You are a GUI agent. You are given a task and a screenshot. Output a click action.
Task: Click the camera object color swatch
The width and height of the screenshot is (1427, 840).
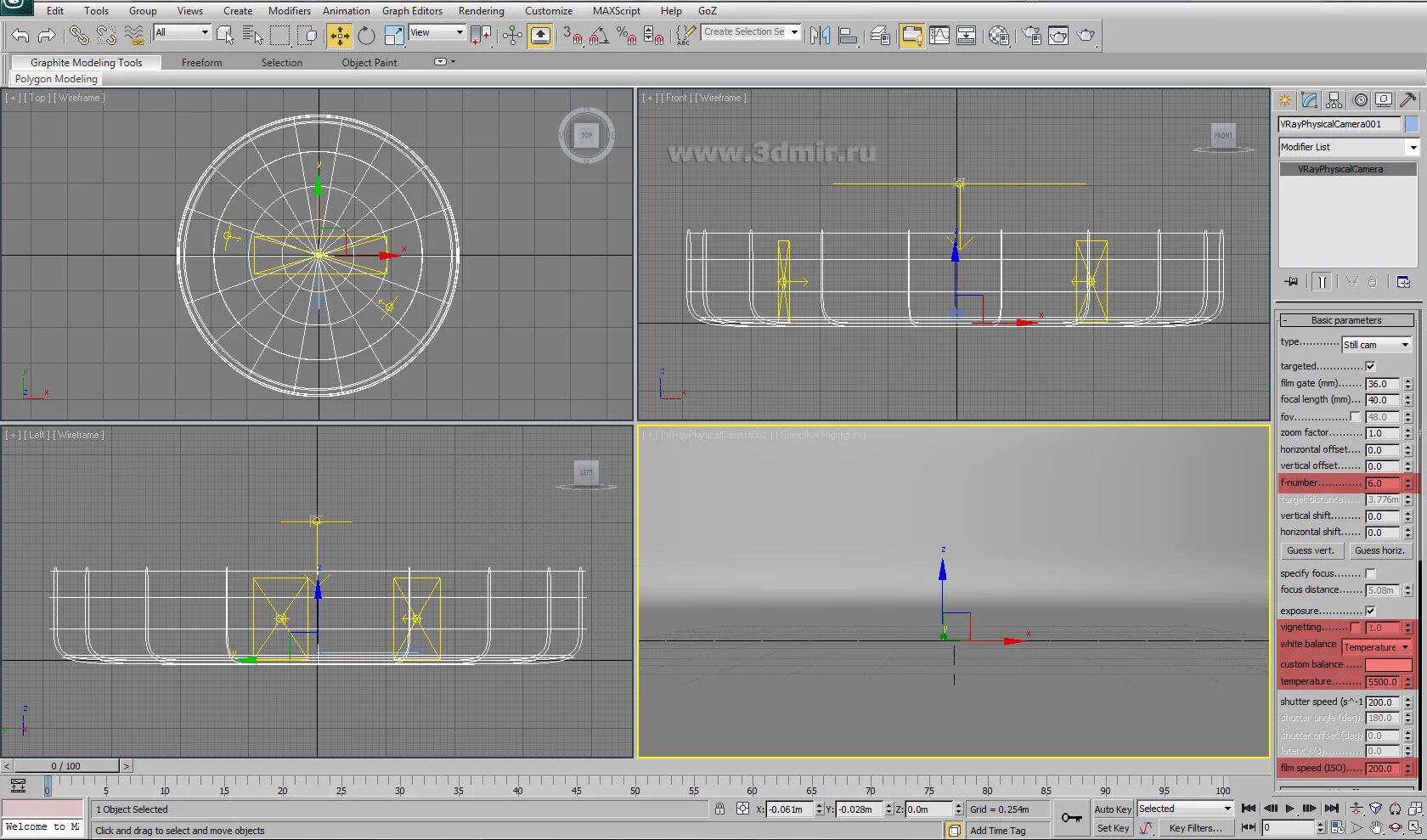[1413, 124]
